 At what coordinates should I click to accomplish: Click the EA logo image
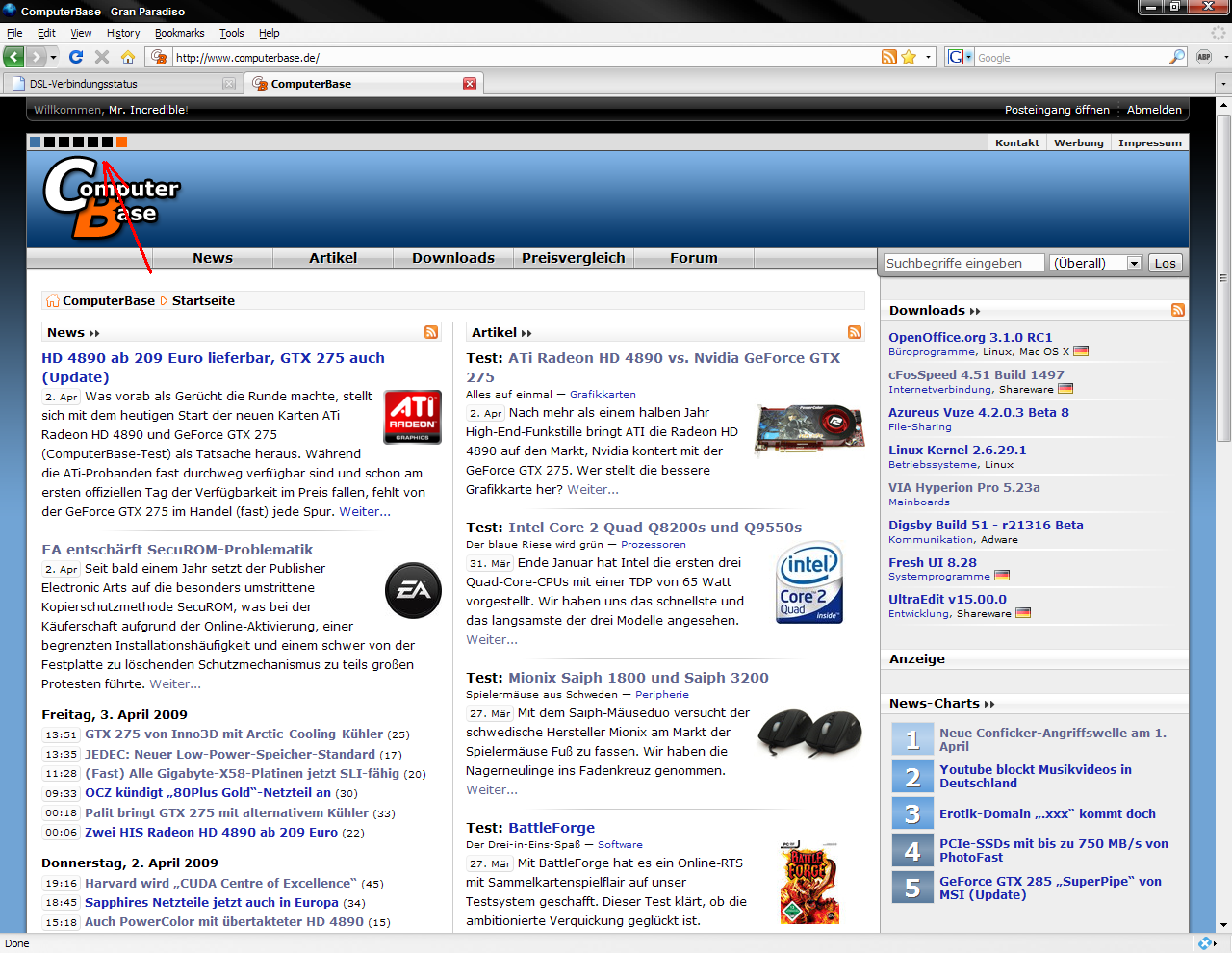pos(413,590)
